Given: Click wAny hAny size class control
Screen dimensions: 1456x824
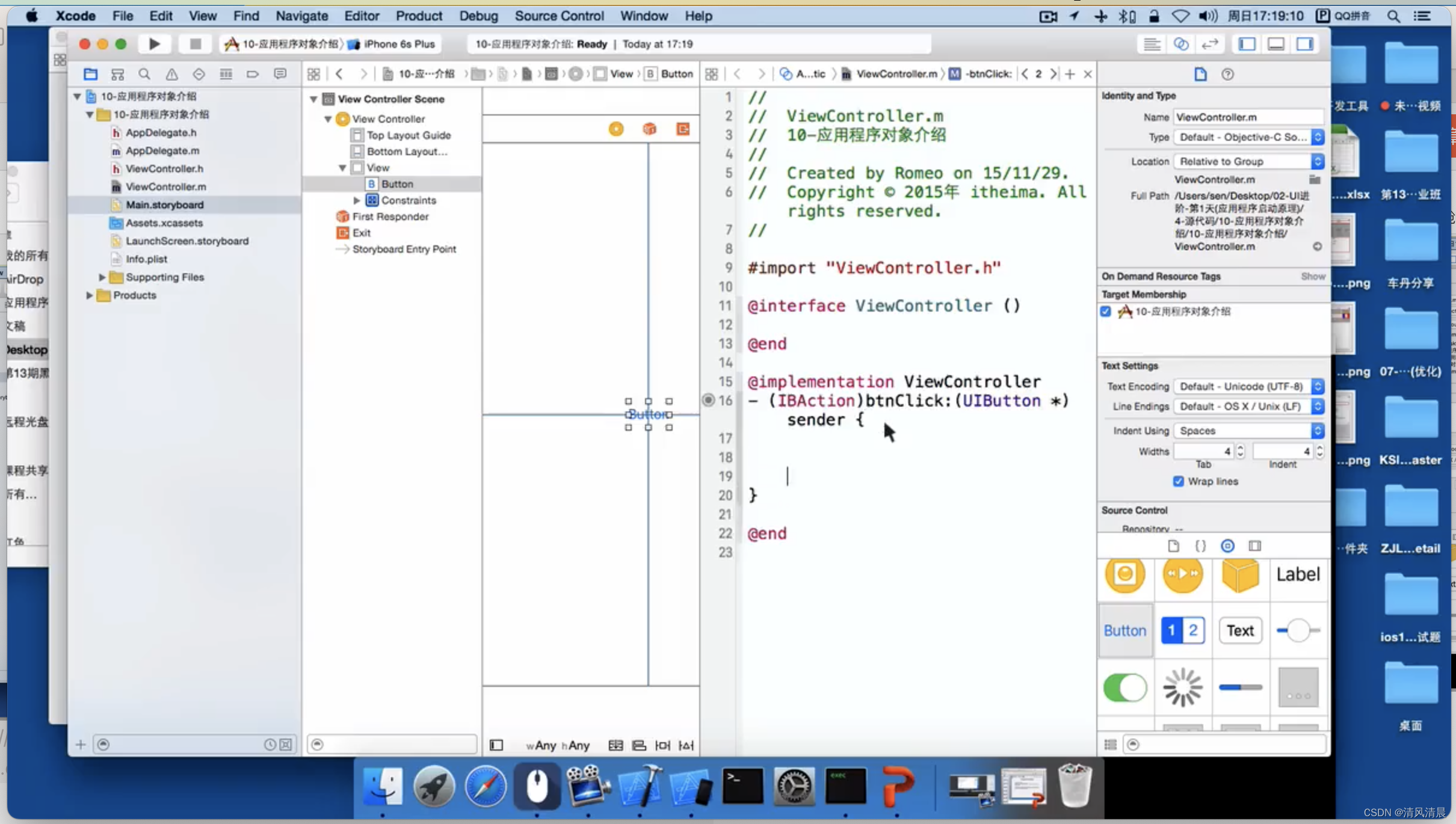Looking at the screenshot, I should [558, 745].
